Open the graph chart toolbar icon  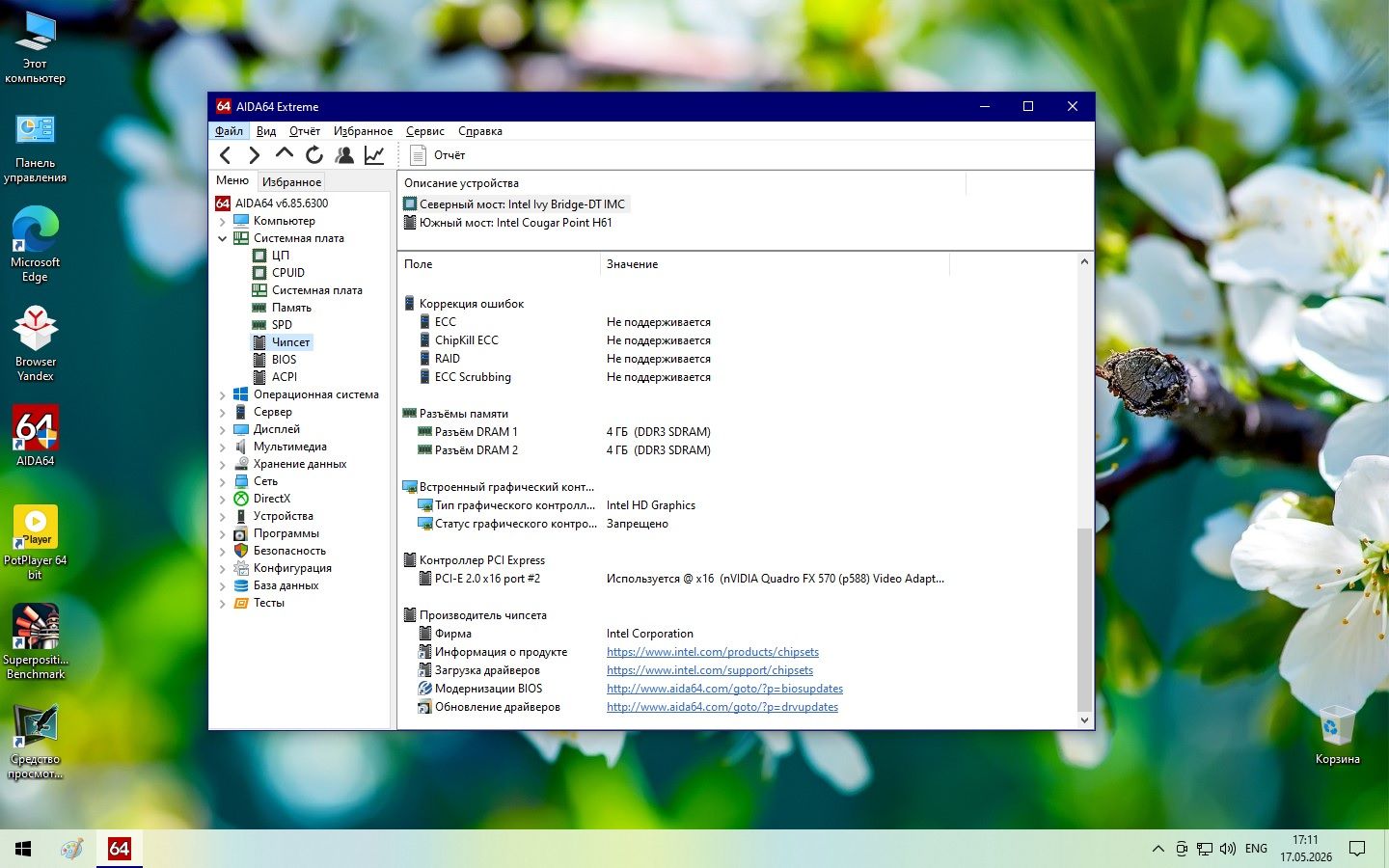pyautogui.click(x=374, y=155)
